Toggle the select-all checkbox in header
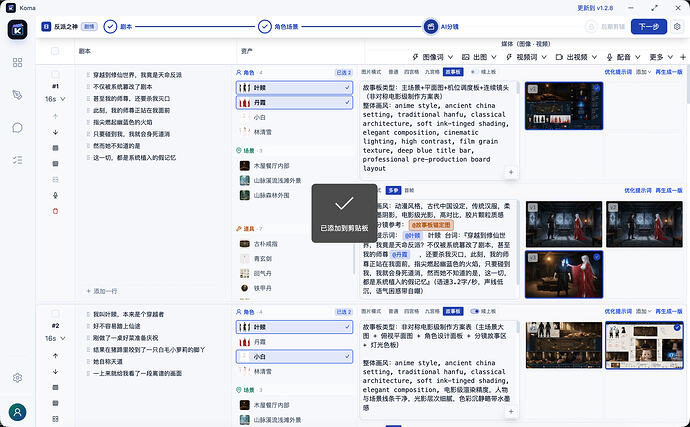Image resolution: width=690 pixels, height=427 pixels. [55, 51]
